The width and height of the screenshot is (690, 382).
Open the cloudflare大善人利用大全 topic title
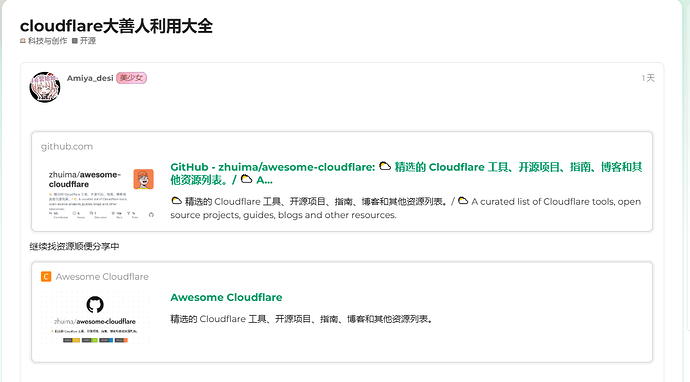(116, 26)
